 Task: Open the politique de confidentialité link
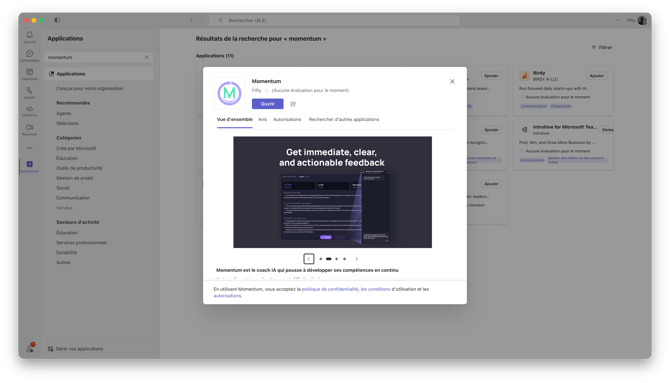330,289
